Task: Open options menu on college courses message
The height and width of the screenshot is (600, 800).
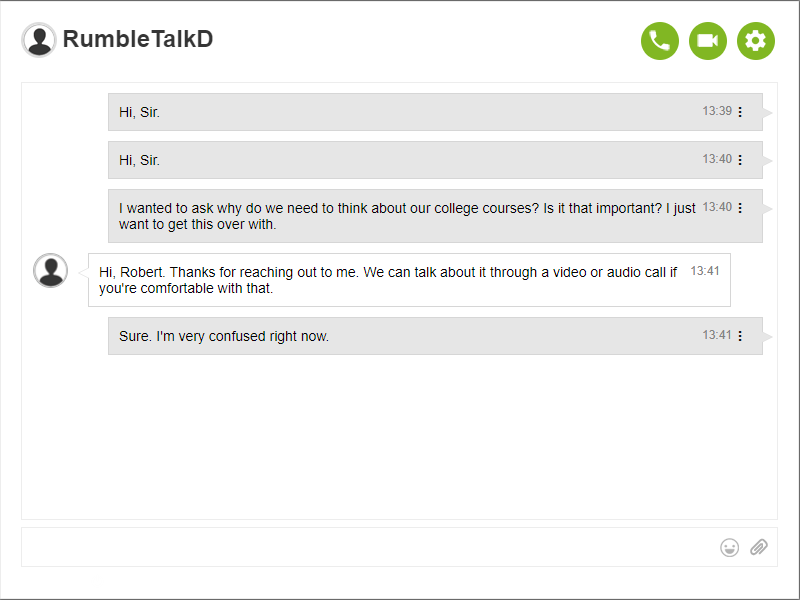Action: (740, 208)
